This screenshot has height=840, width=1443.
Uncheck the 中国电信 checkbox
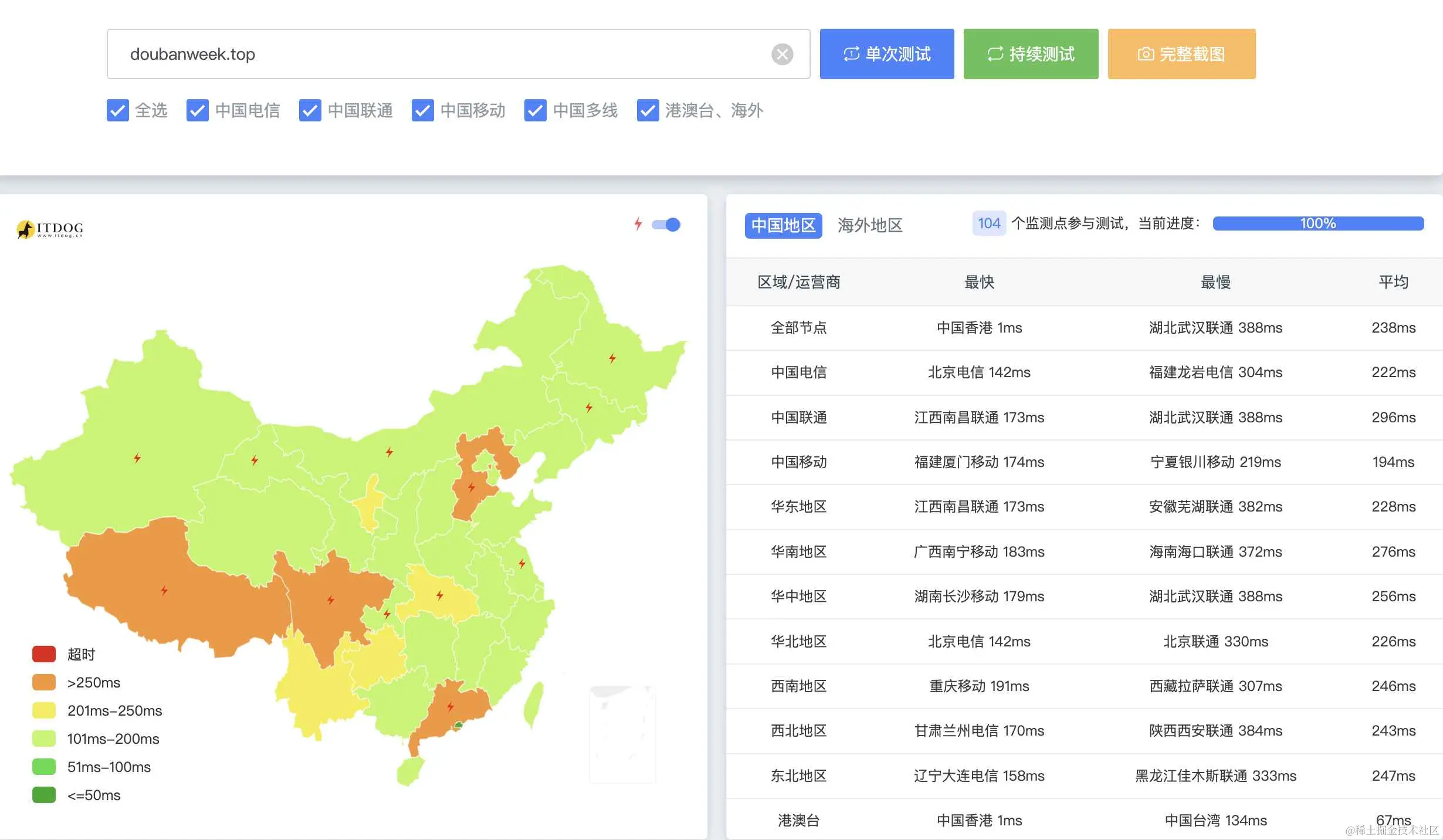[x=198, y=110]
